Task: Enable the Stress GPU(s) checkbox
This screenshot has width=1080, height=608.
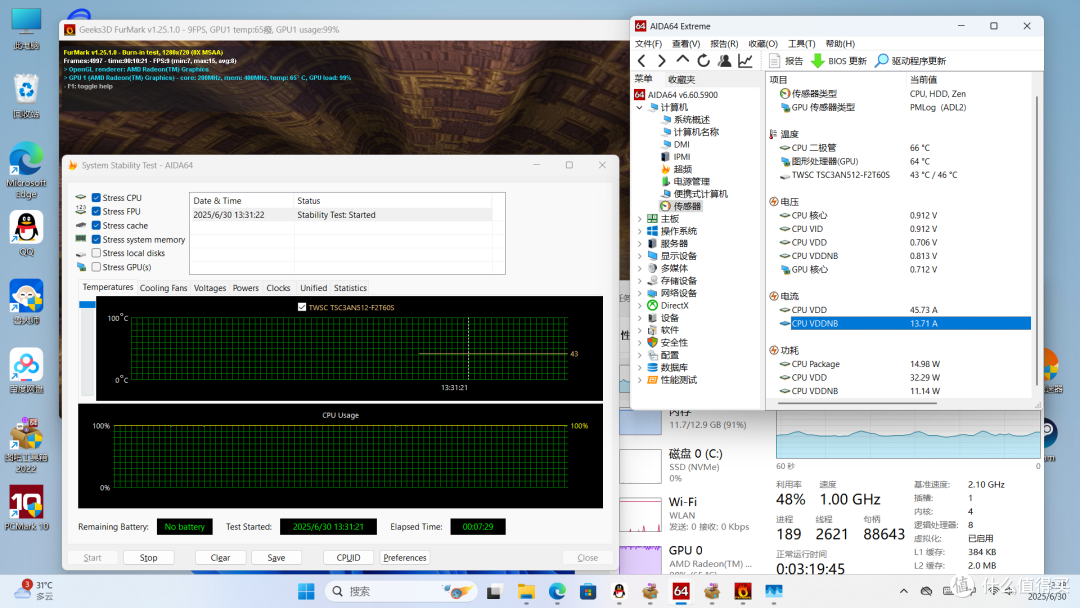Action: point(96,267)
